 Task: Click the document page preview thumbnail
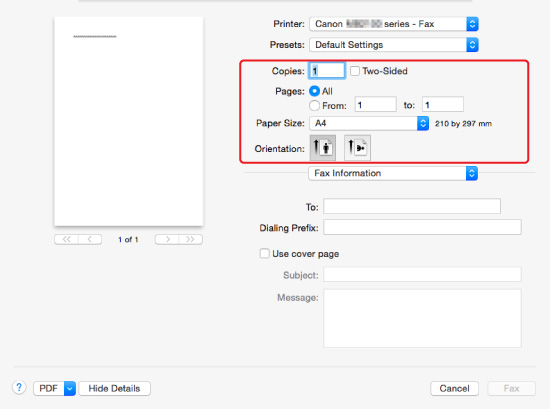pyautogui.click(x=129, y=121)
